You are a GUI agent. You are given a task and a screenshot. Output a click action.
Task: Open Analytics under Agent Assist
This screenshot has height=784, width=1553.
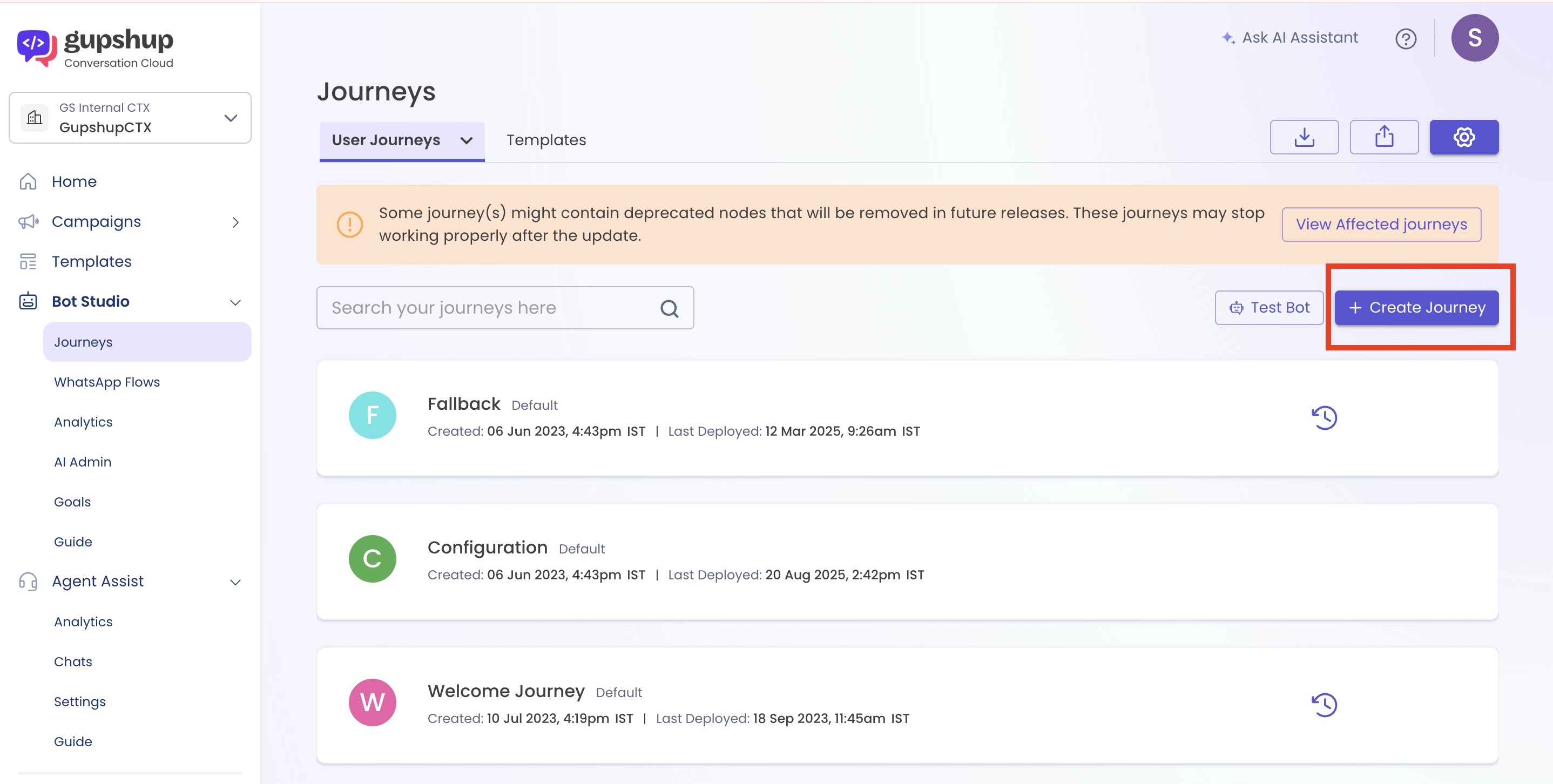[83, 621]
